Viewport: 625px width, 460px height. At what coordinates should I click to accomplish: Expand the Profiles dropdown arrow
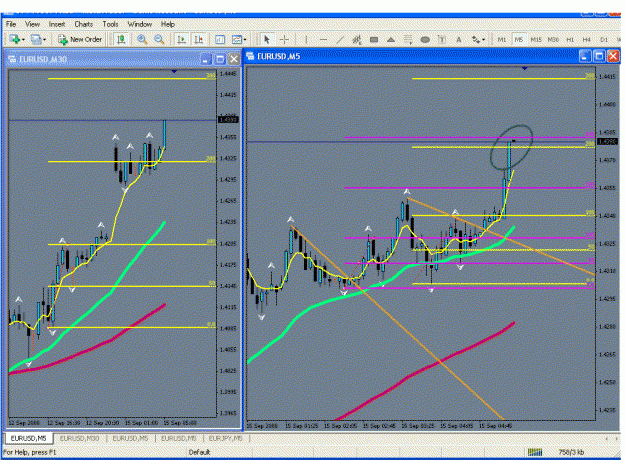(x=44, y=39)
